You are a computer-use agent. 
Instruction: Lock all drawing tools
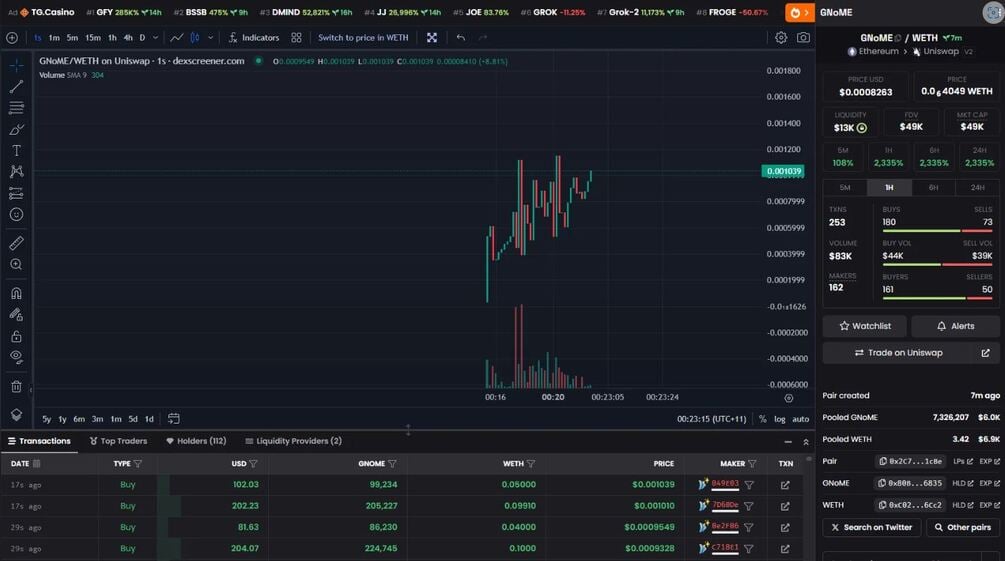point(16,336)
